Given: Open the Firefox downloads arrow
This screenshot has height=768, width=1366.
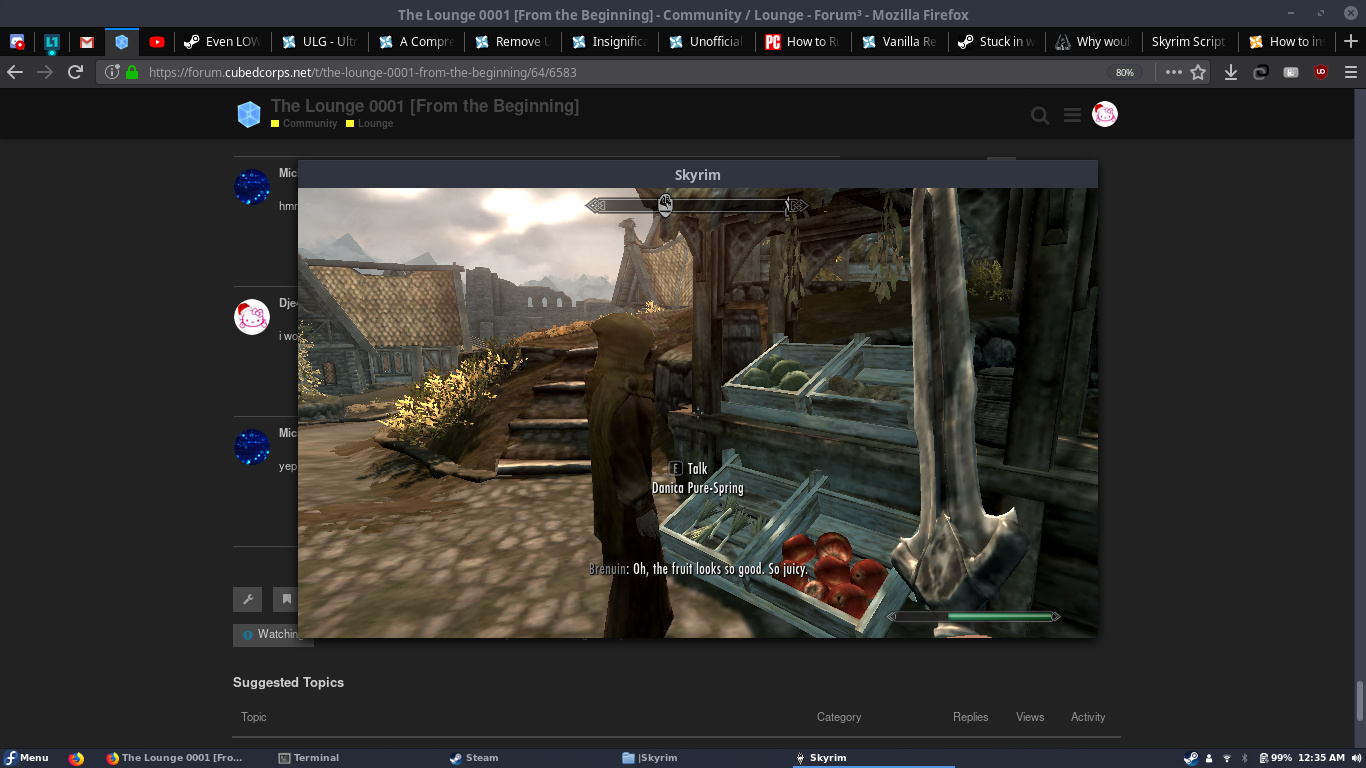Looking at the screenshot, I should [x=1231, y=72].
